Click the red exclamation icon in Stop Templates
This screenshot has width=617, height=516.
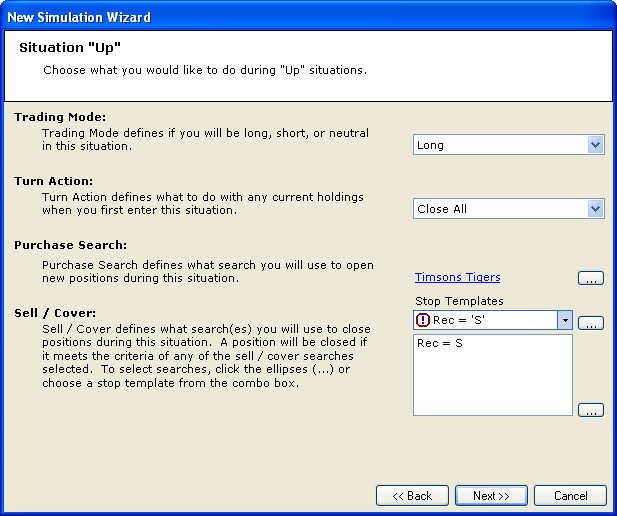point(423,321)
